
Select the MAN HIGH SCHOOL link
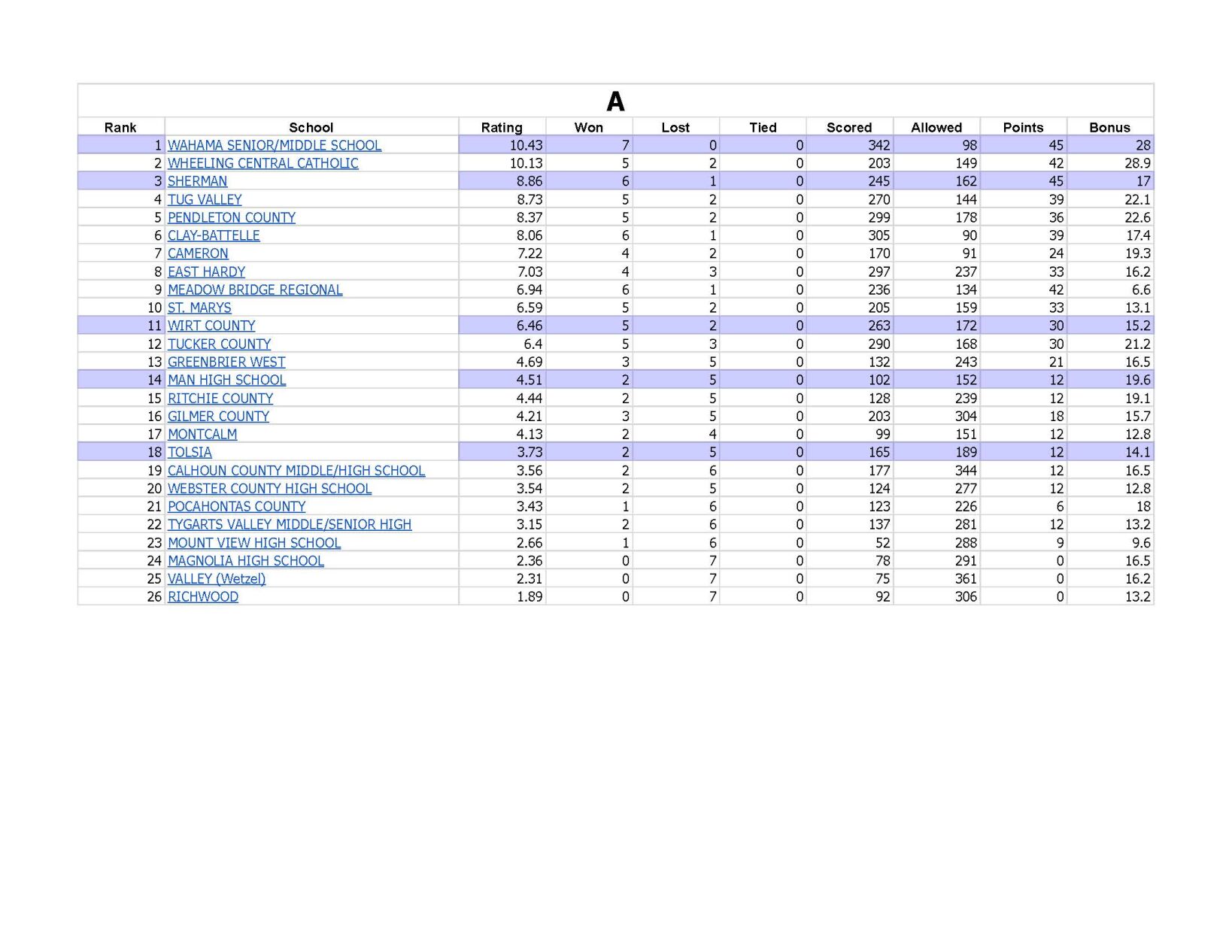click(x=227, y=380)
